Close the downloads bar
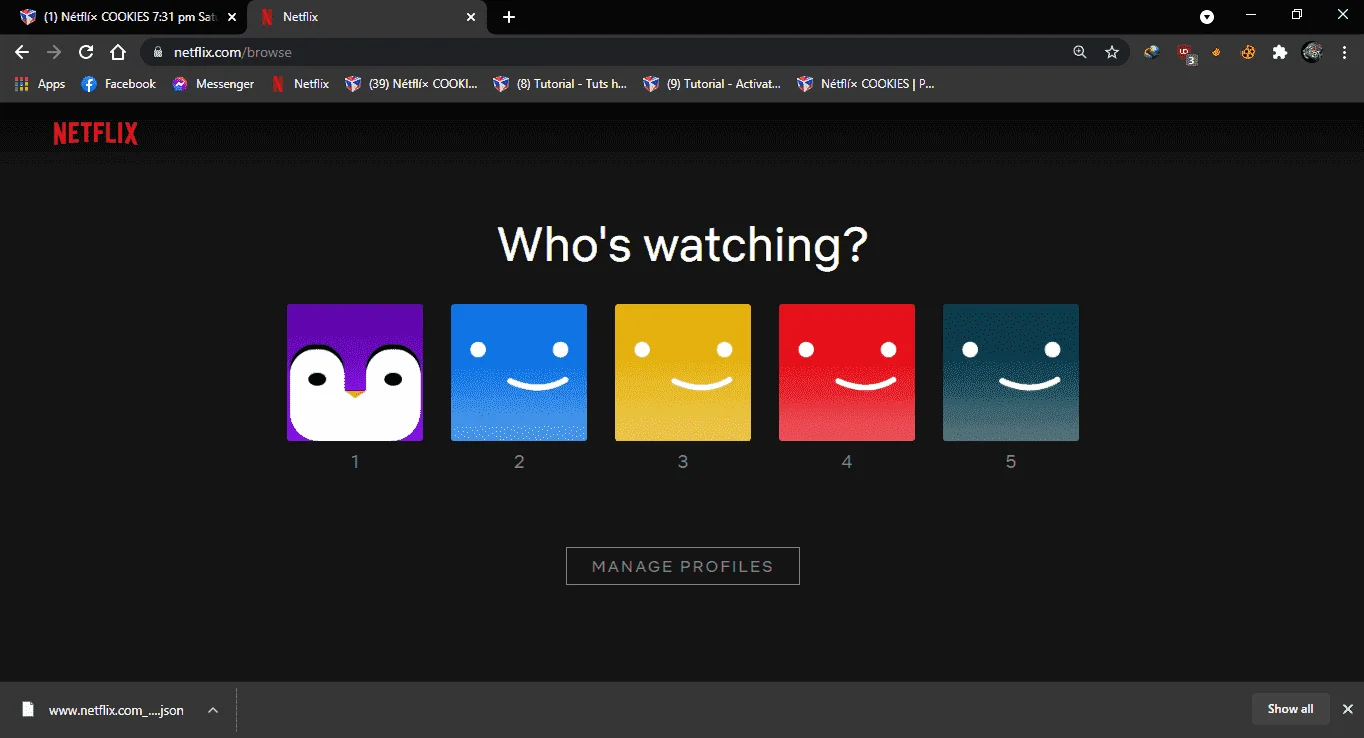This screenshot has width=1364, height=738. (x=1347, y=709)
